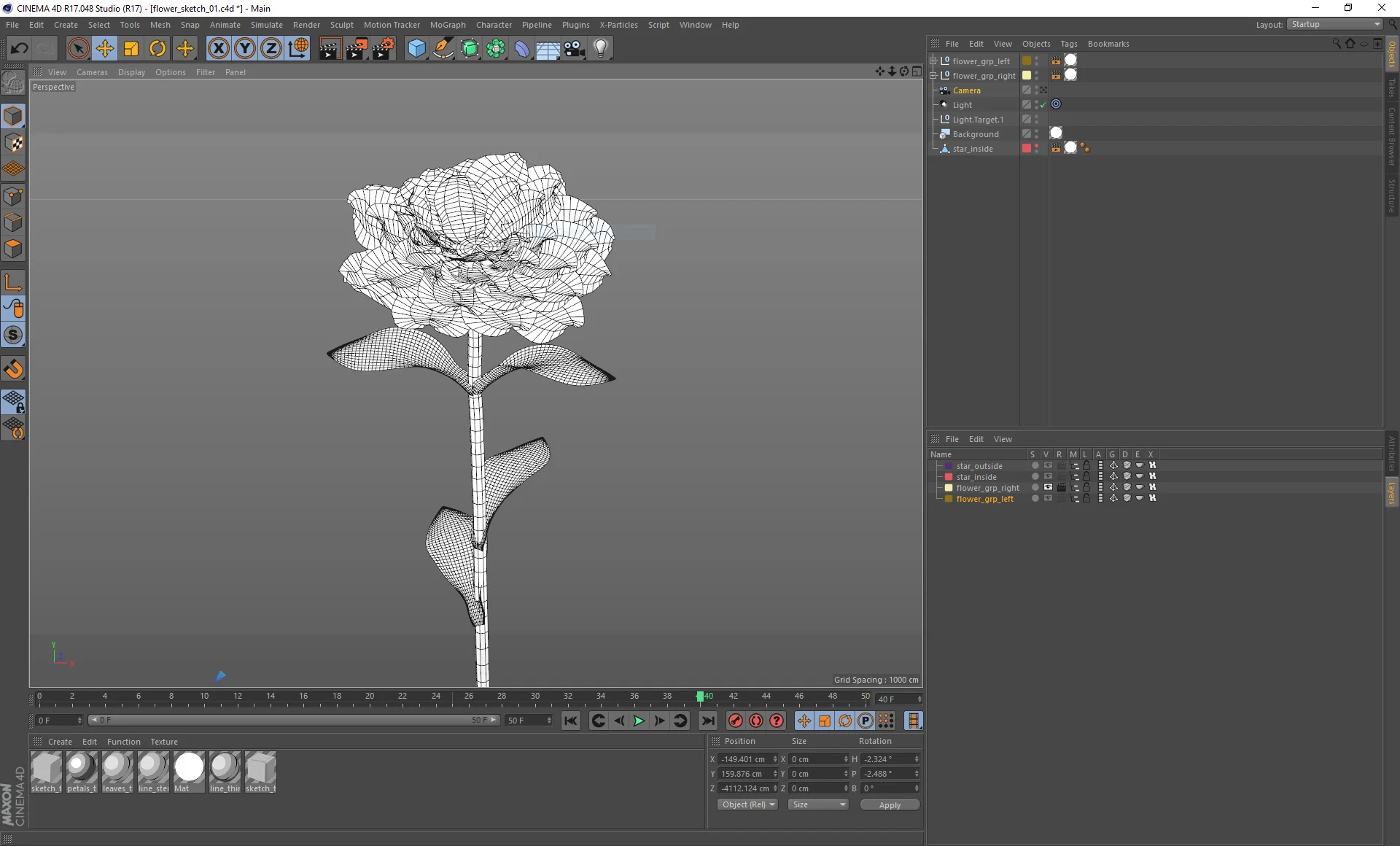Click the star_inside layer red color swatch
Screen dimensions: 1400x846
tap(949, 477)
